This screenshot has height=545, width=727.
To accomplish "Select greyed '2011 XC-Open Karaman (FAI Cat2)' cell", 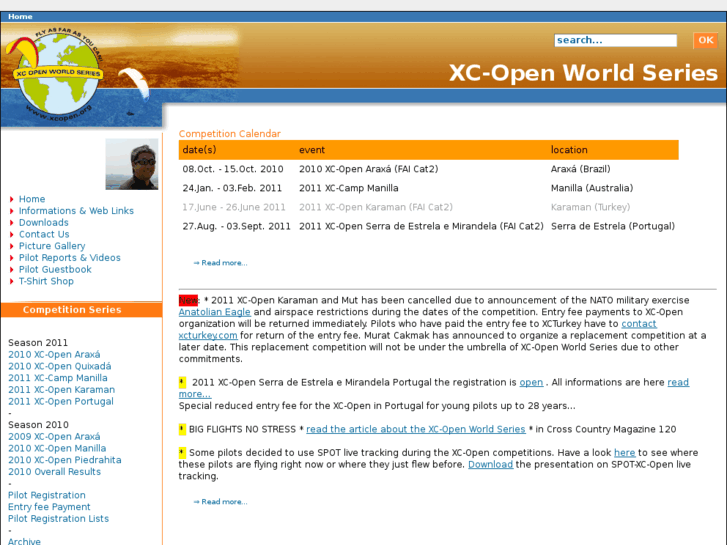I will click(376, 207).
